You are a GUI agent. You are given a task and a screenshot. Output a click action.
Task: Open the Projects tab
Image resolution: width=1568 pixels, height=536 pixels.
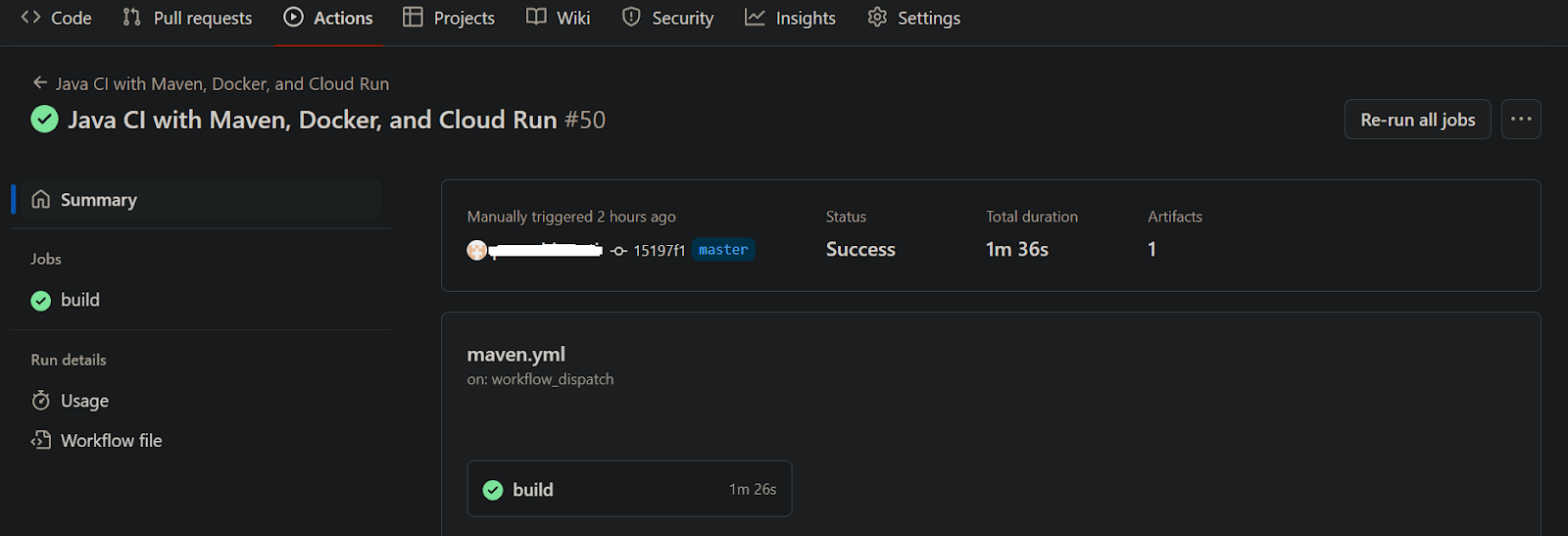(449, 18)
